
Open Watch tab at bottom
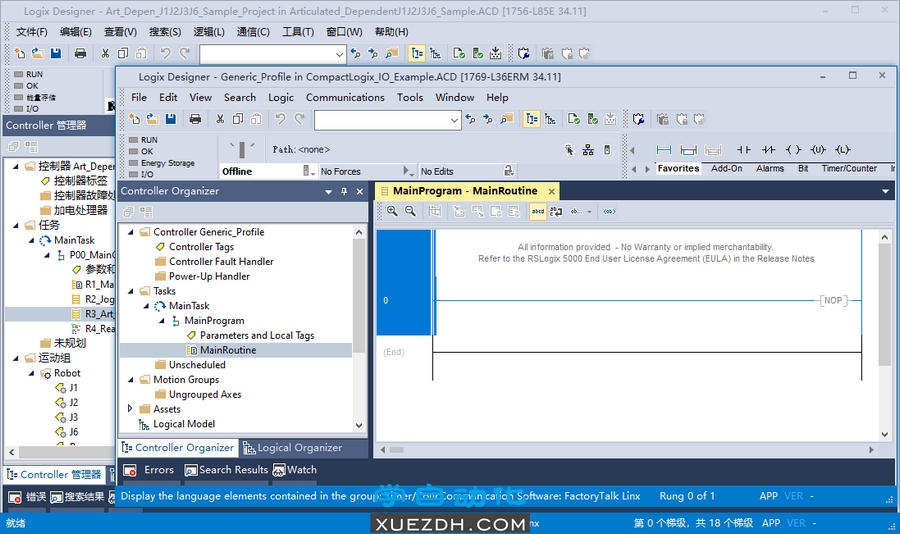pyautogui.click(x=295, y=470)
